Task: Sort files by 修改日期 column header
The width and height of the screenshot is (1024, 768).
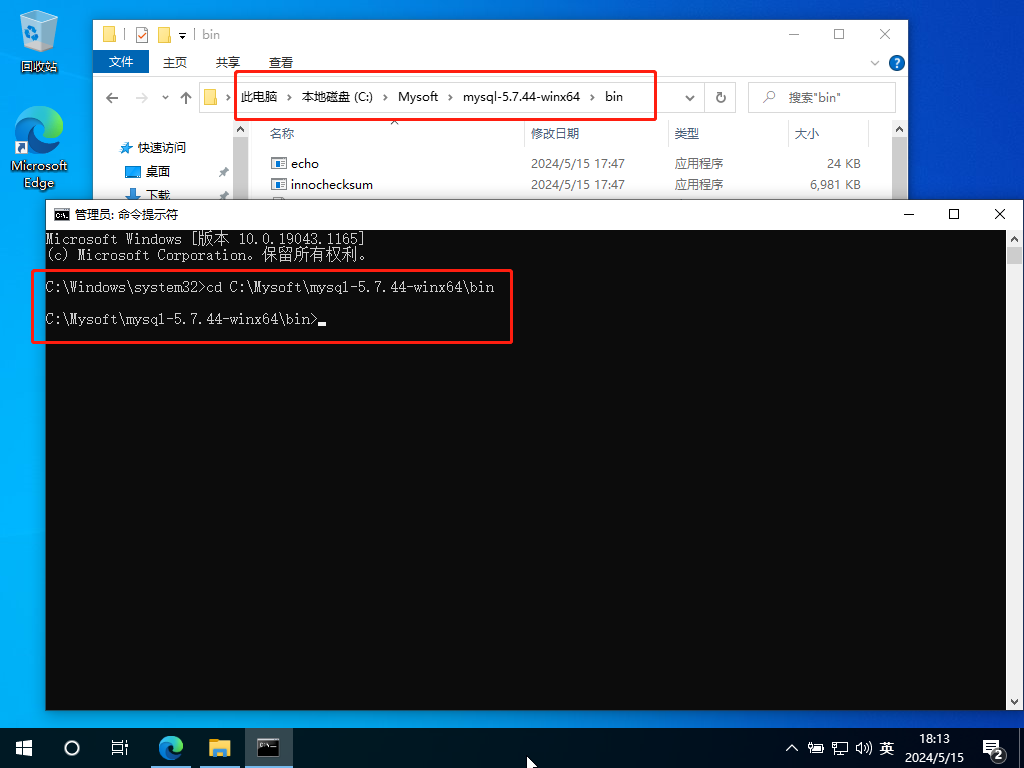Action: 555,133
